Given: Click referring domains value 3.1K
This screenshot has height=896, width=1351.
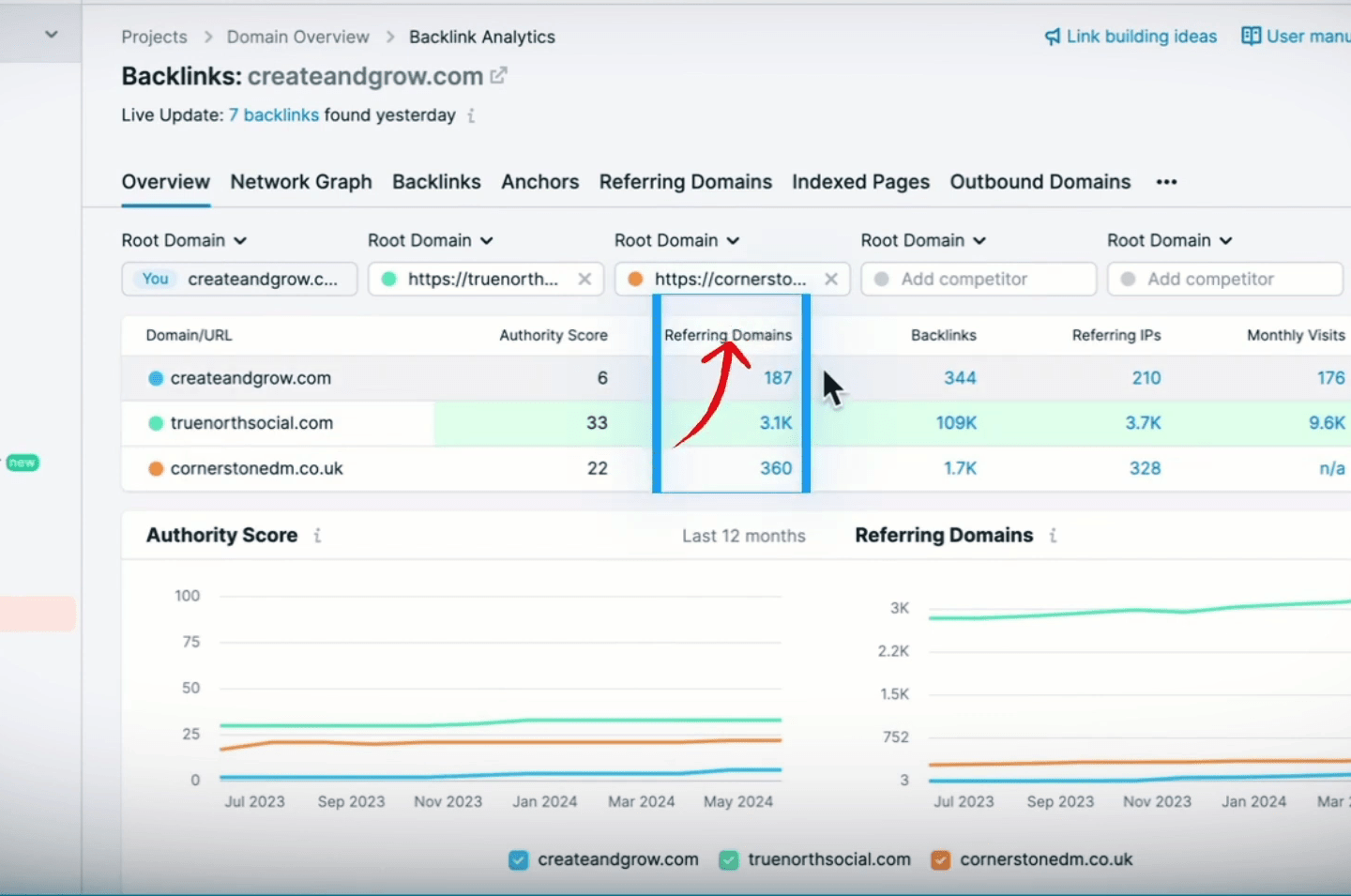Looking at the screenshot, I should pyautogui.click(x=776, y=423).
